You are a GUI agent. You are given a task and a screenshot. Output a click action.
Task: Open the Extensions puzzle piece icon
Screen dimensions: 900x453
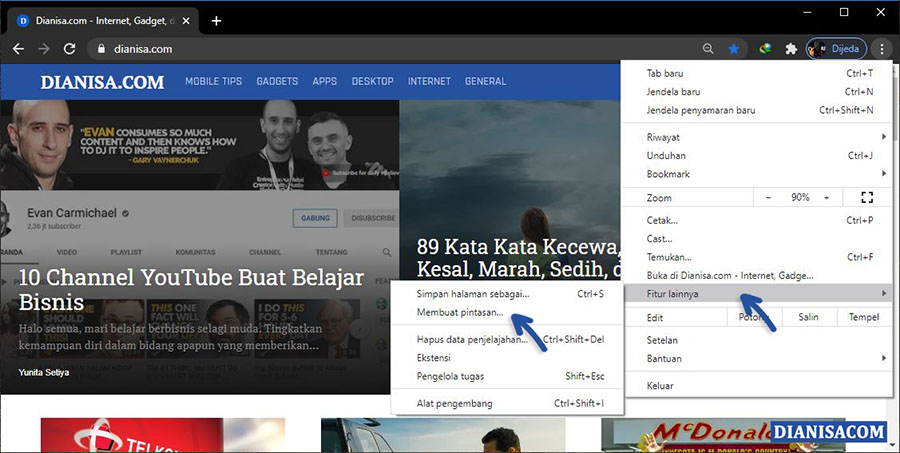(x=791, y=49)
